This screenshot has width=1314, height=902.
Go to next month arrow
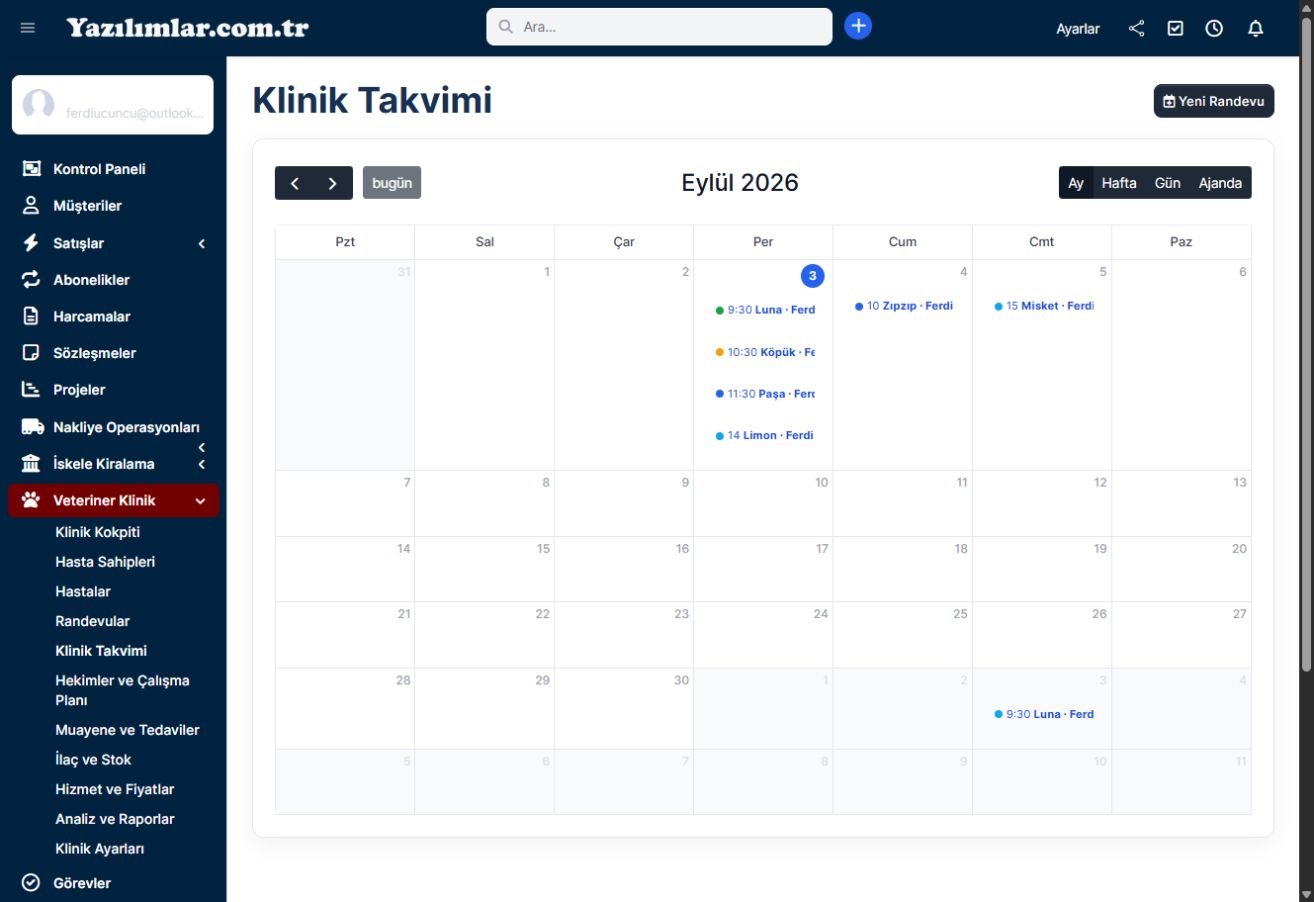pos(333,183)
